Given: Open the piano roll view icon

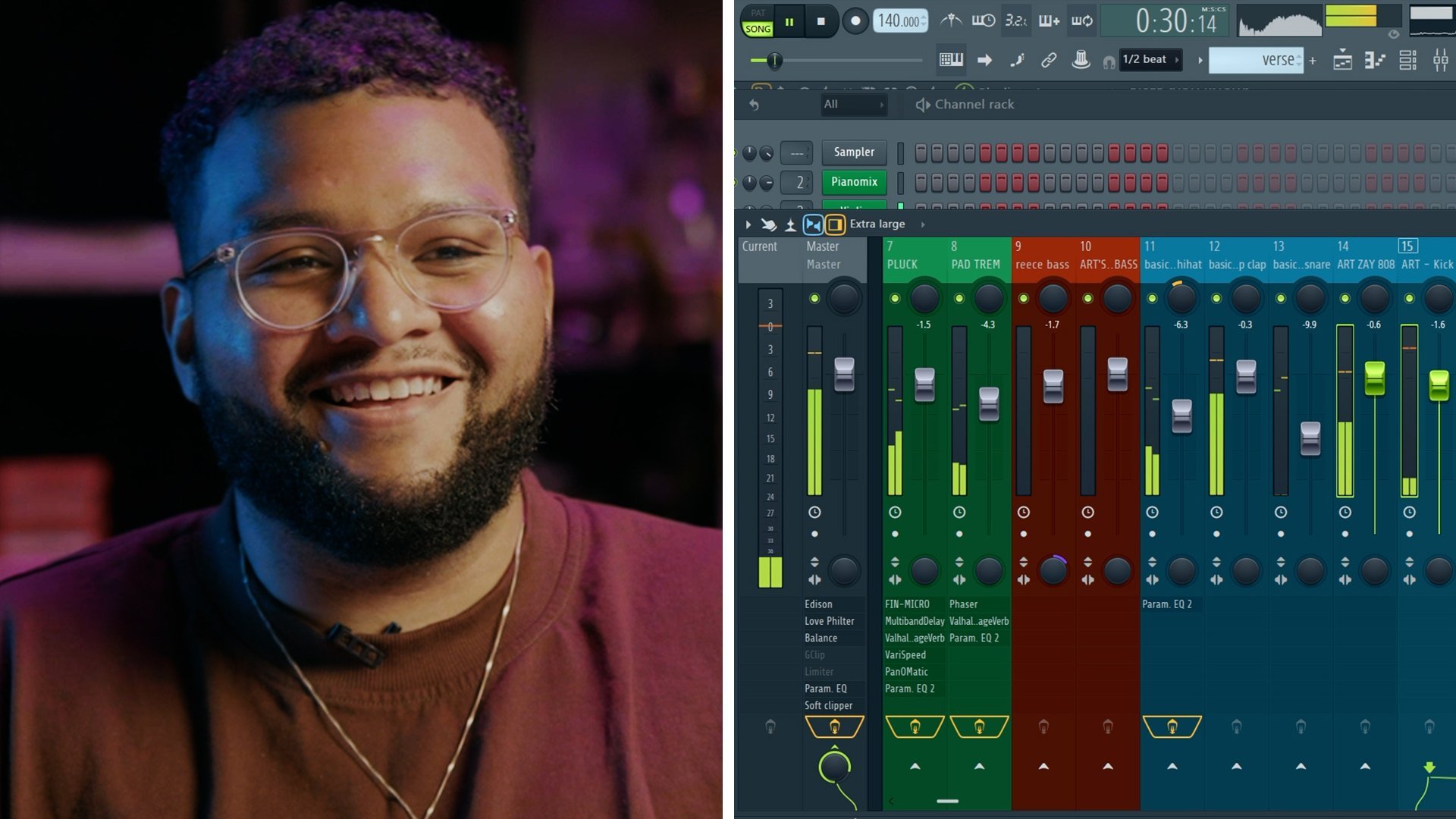Looking at the screenshot, I should click(1375, 60).
